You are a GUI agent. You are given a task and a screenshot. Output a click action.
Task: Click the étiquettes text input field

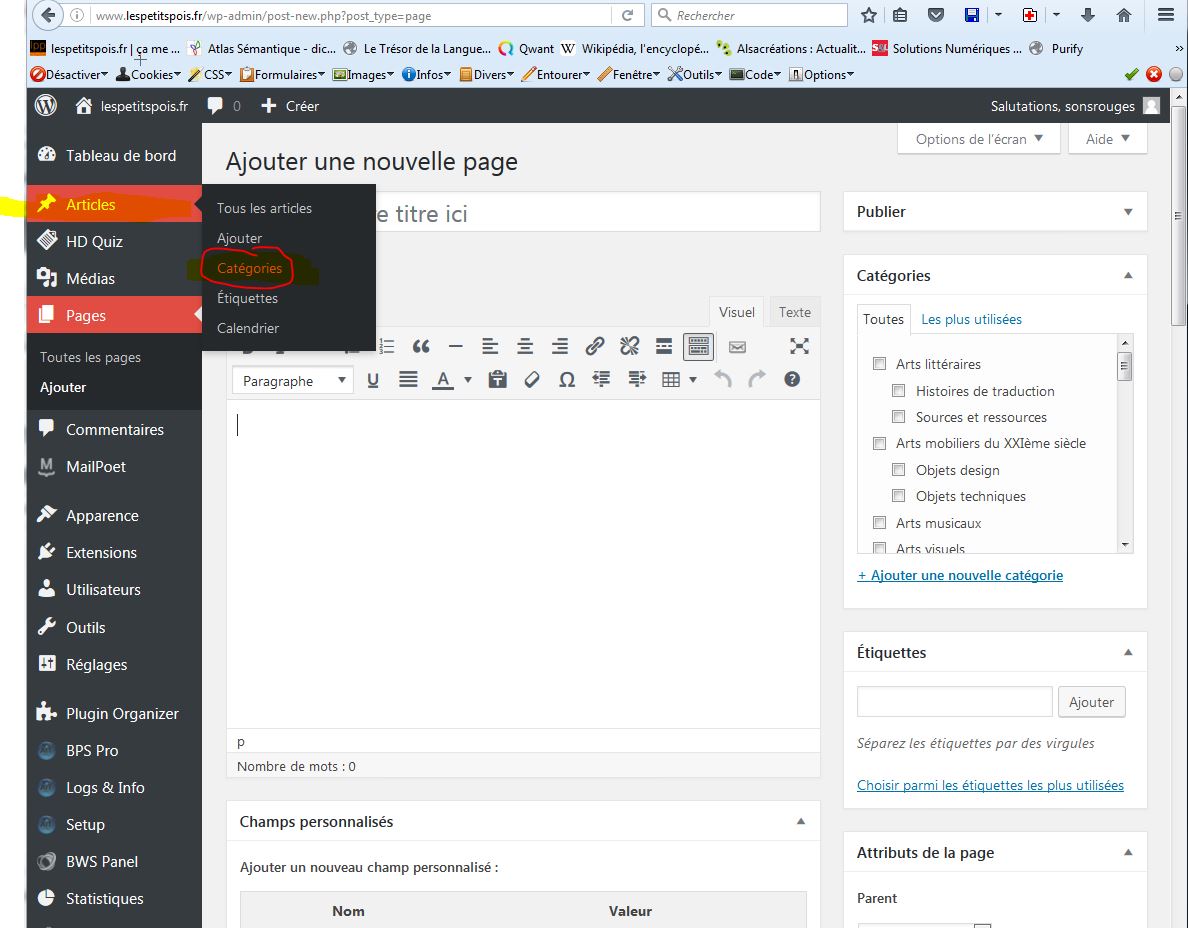tap(954, 701)
